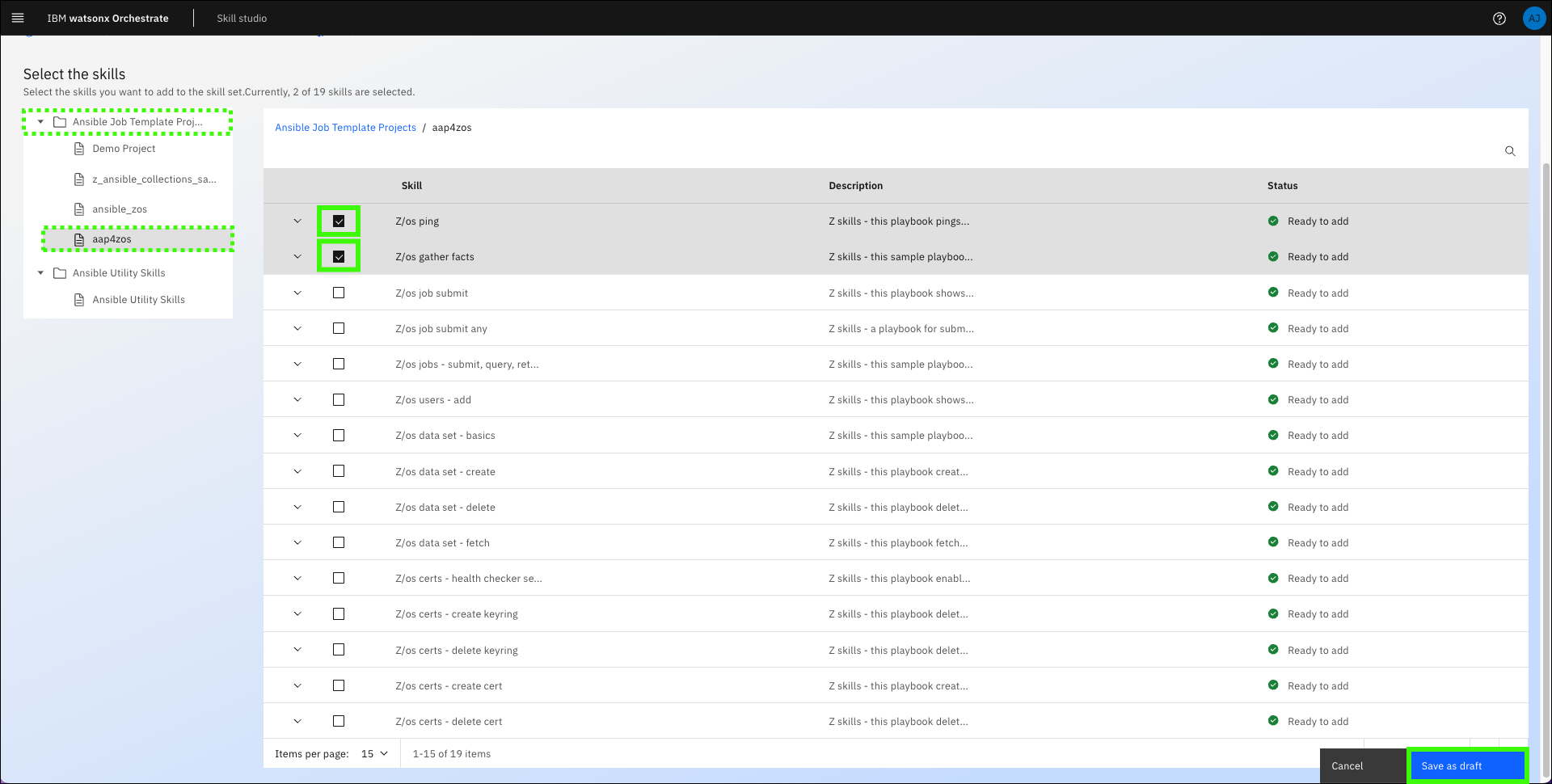Click the green status icon for Z/os ping
The width and height of the screenshot is (1552, 784).
pyautogui.click(x=1273, y=221)
